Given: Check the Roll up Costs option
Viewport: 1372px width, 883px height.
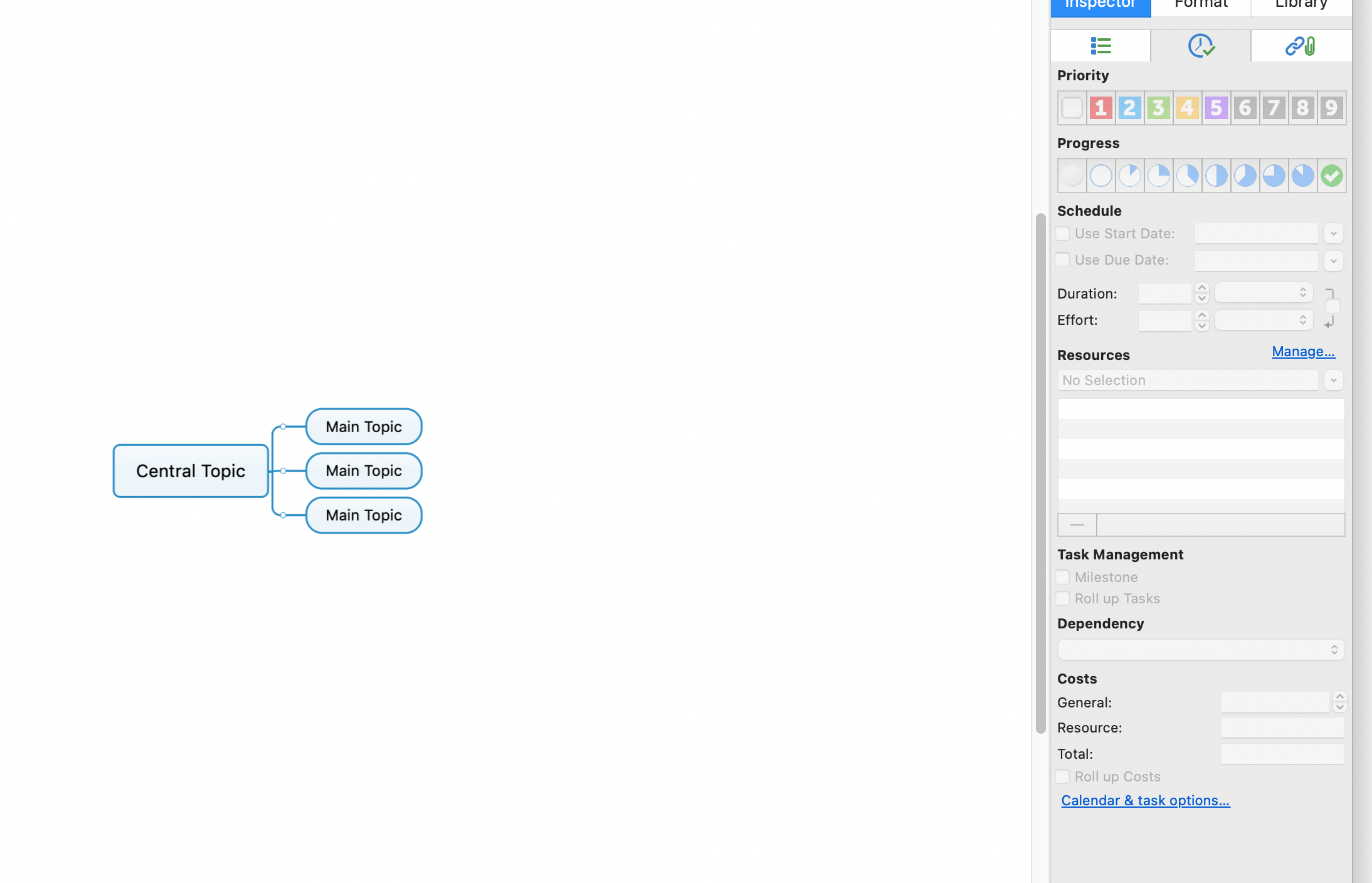Looking at the screenshot, I should (x=1062, y=776).
